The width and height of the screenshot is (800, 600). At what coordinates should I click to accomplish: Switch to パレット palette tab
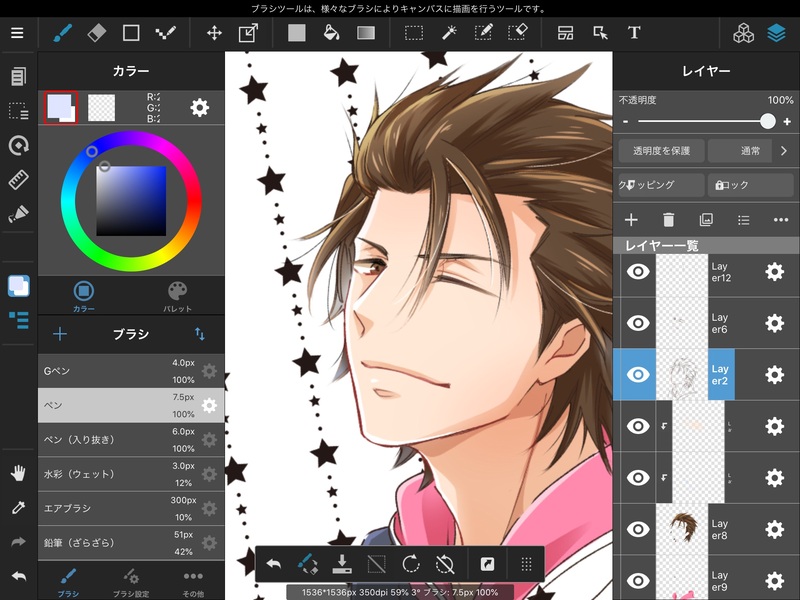pyautogui.click(x=178, y=296)
